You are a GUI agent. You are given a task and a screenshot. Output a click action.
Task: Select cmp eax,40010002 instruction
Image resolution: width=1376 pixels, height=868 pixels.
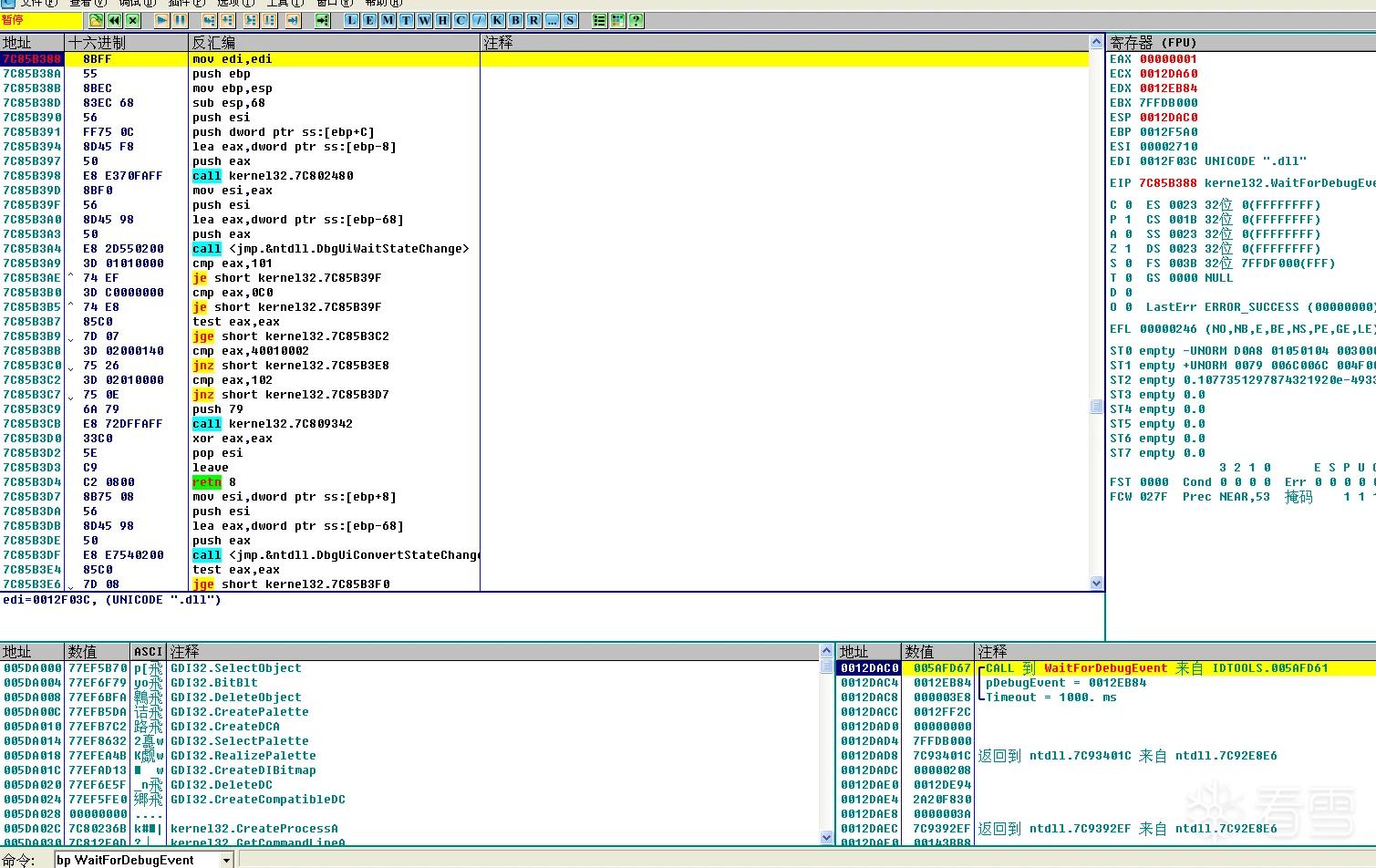pos(251,351)
